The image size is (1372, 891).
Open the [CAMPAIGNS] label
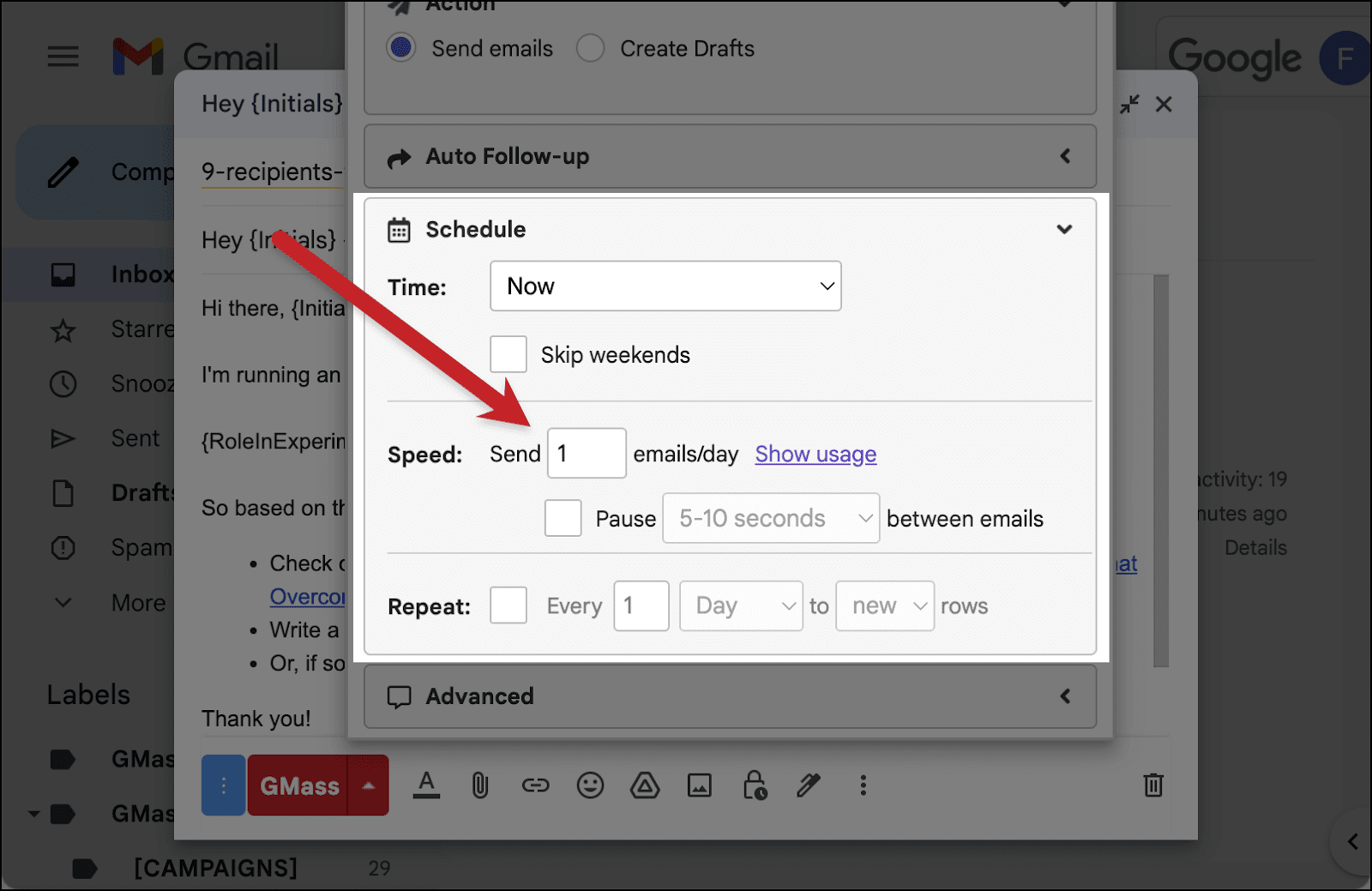215,868
